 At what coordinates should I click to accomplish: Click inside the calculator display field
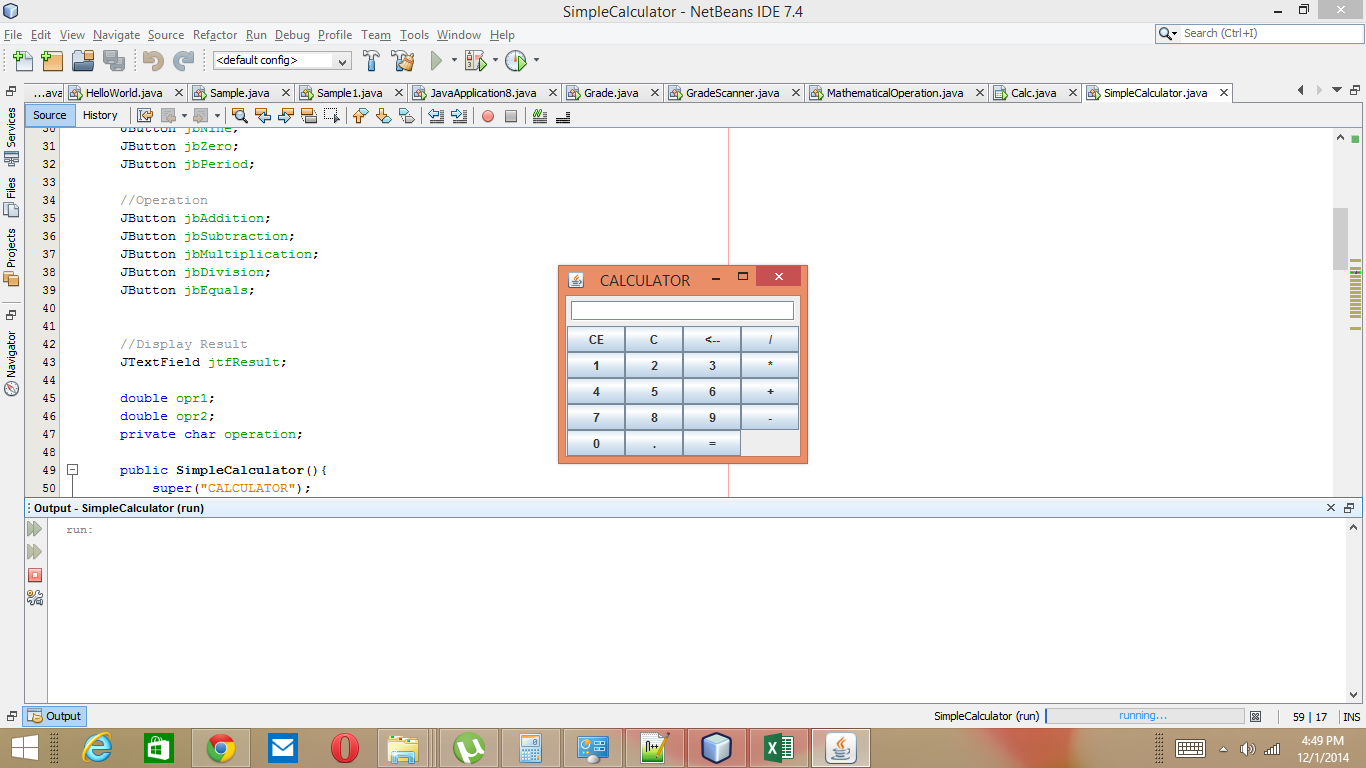681,310
